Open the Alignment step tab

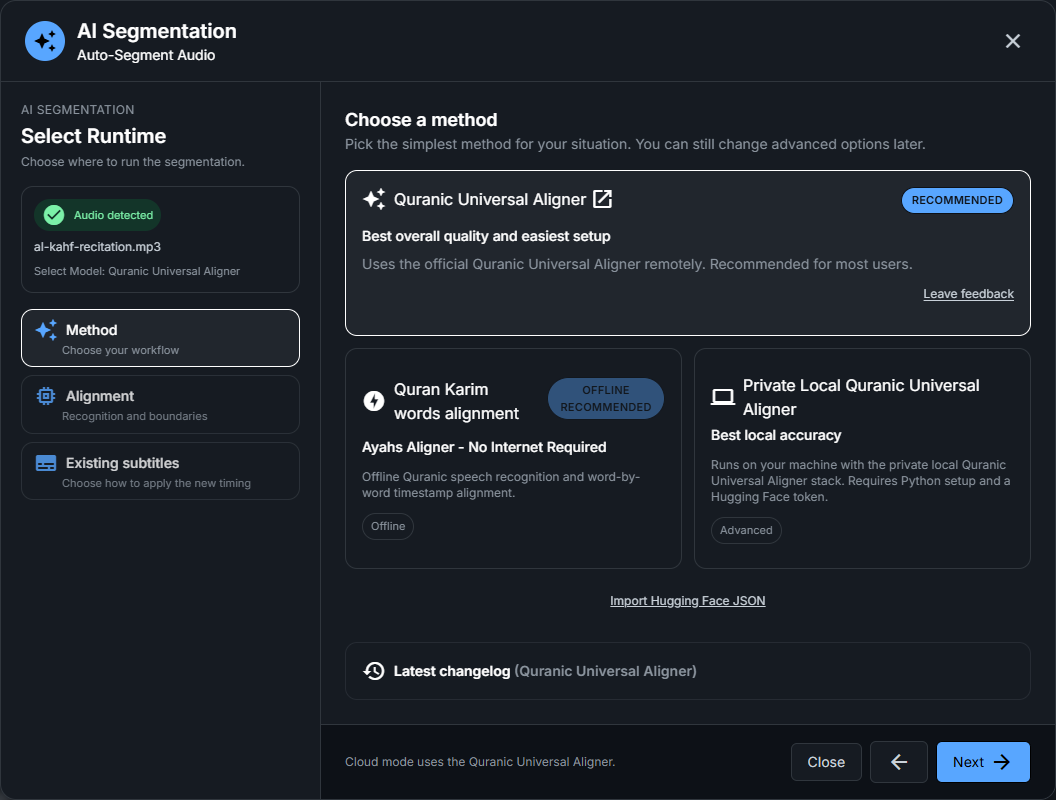(160, 404)
